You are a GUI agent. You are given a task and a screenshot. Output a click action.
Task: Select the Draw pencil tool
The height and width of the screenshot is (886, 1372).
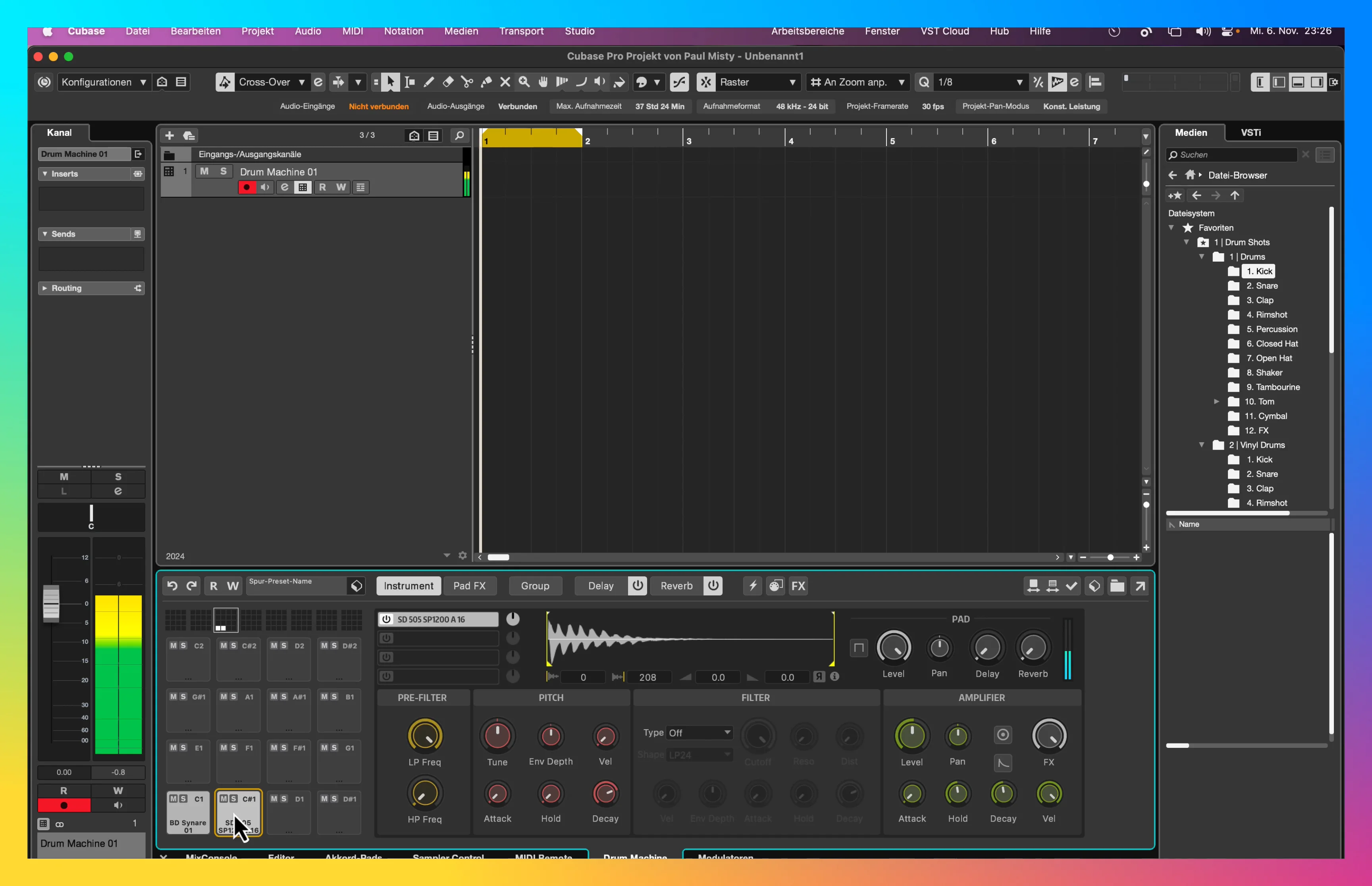tap(429, 82)
